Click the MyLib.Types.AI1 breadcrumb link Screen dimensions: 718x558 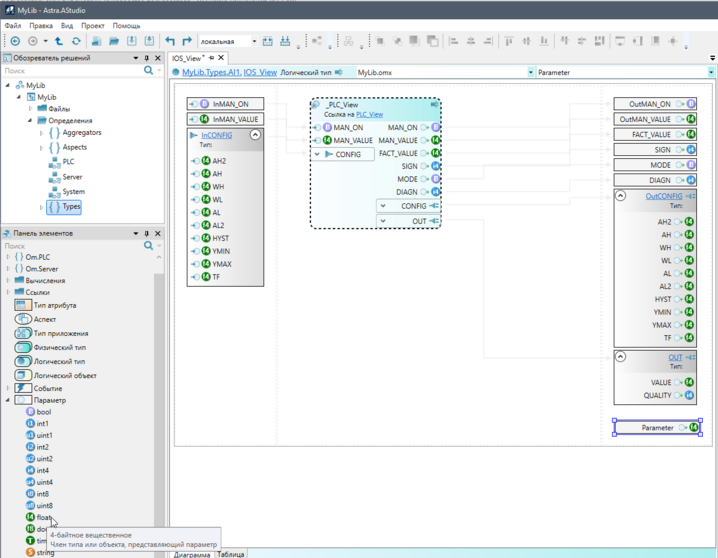[x=210, y=73]
